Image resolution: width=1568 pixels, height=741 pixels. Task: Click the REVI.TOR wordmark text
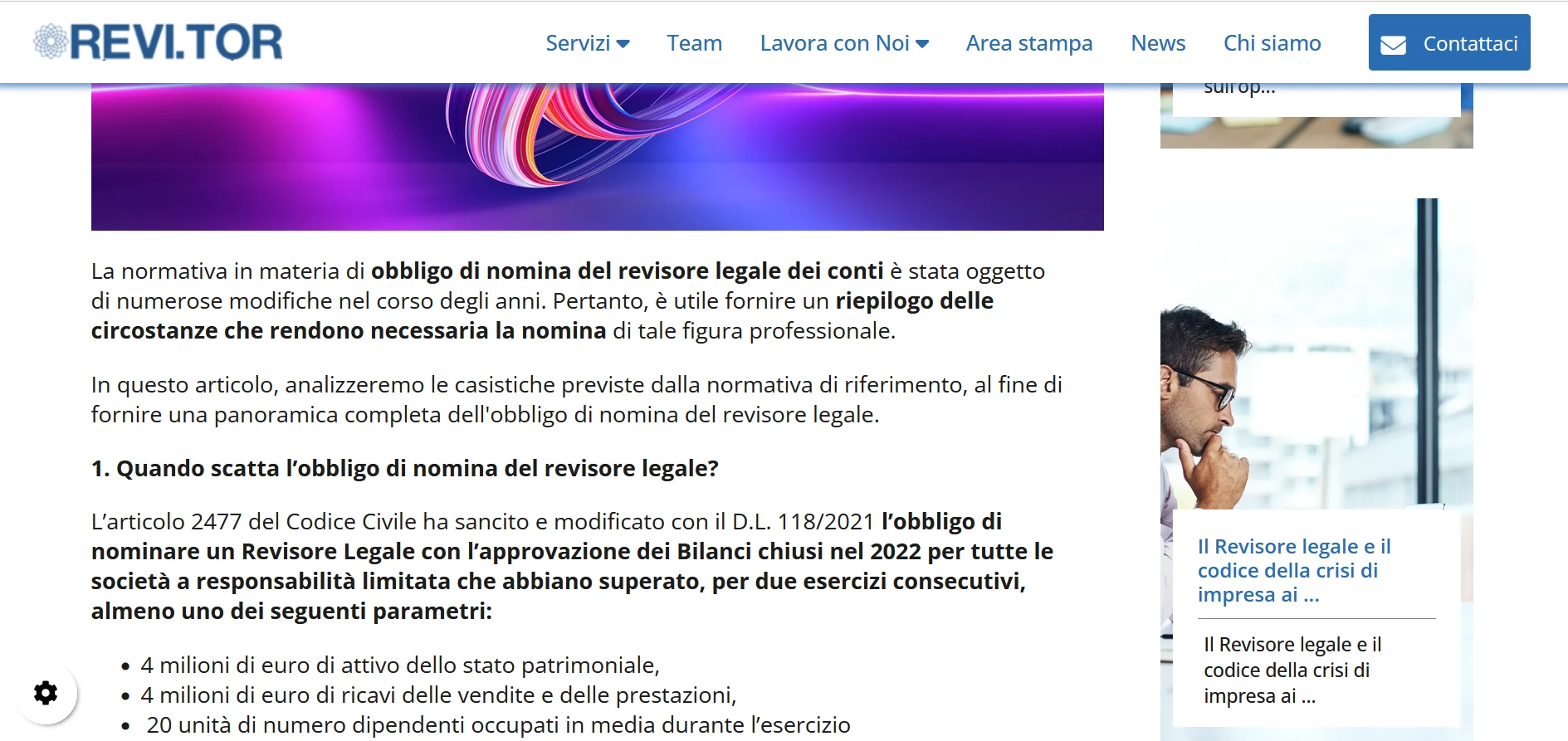tap(176, 41)
